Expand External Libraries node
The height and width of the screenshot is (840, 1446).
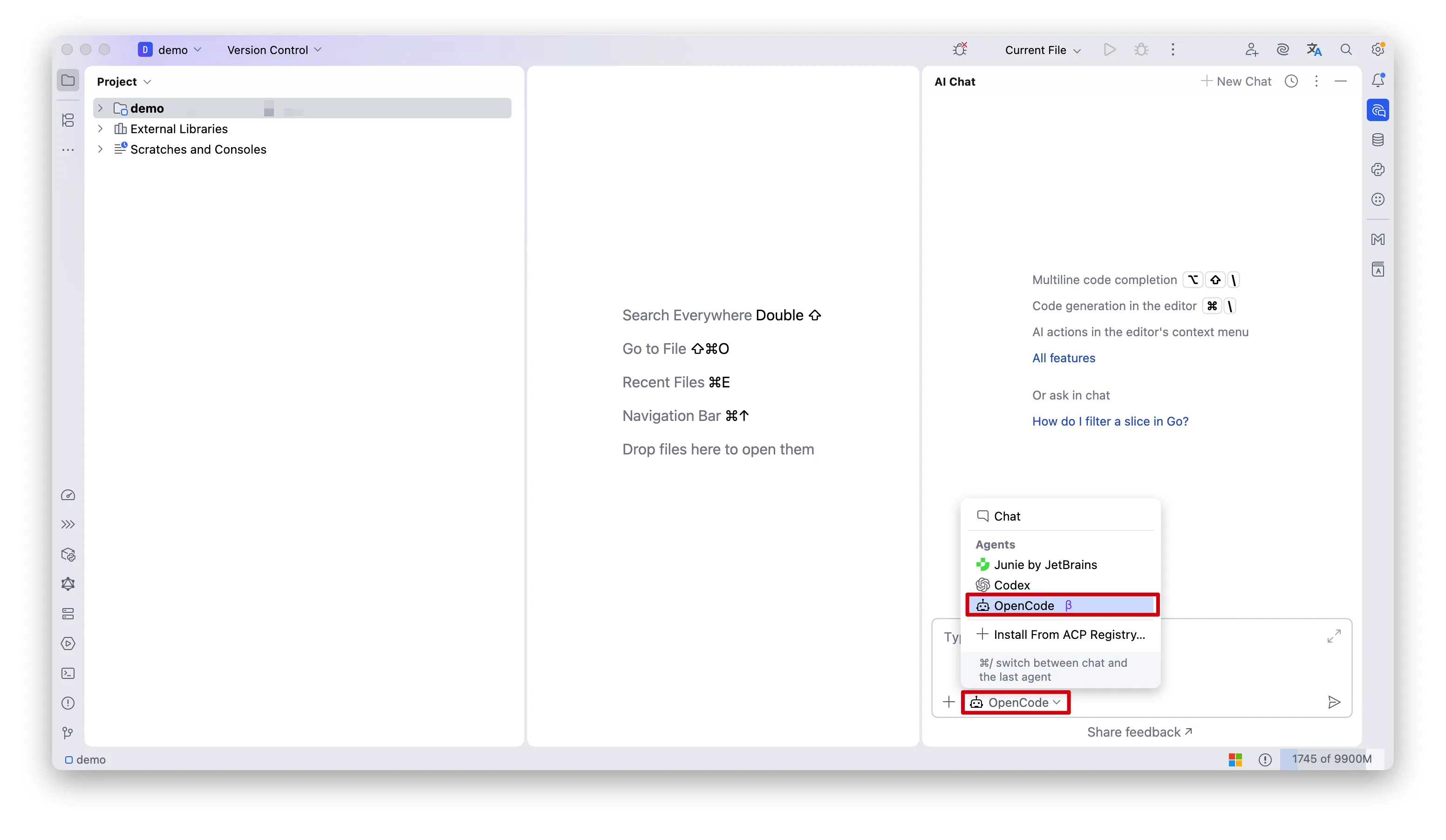(x=100, y=129)
